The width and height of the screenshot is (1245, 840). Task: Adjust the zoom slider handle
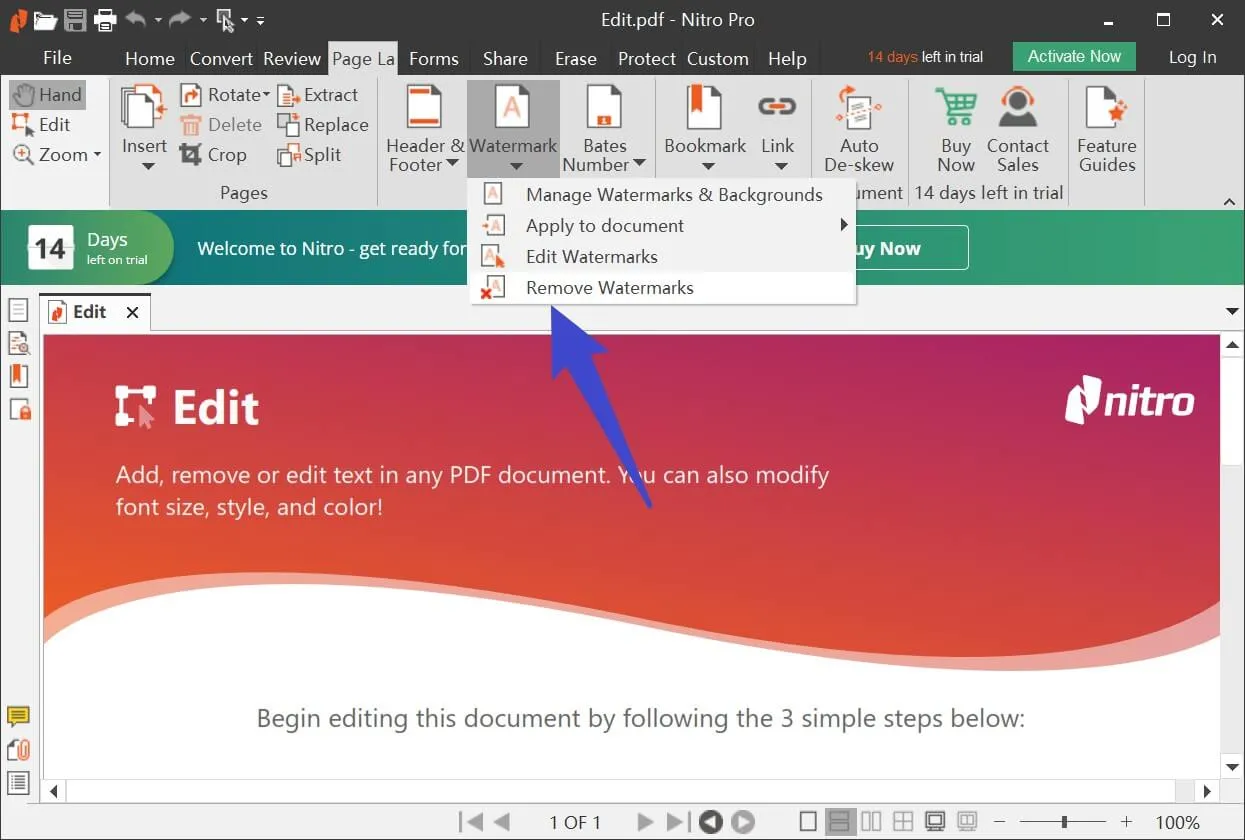[x=1064, y=822]
